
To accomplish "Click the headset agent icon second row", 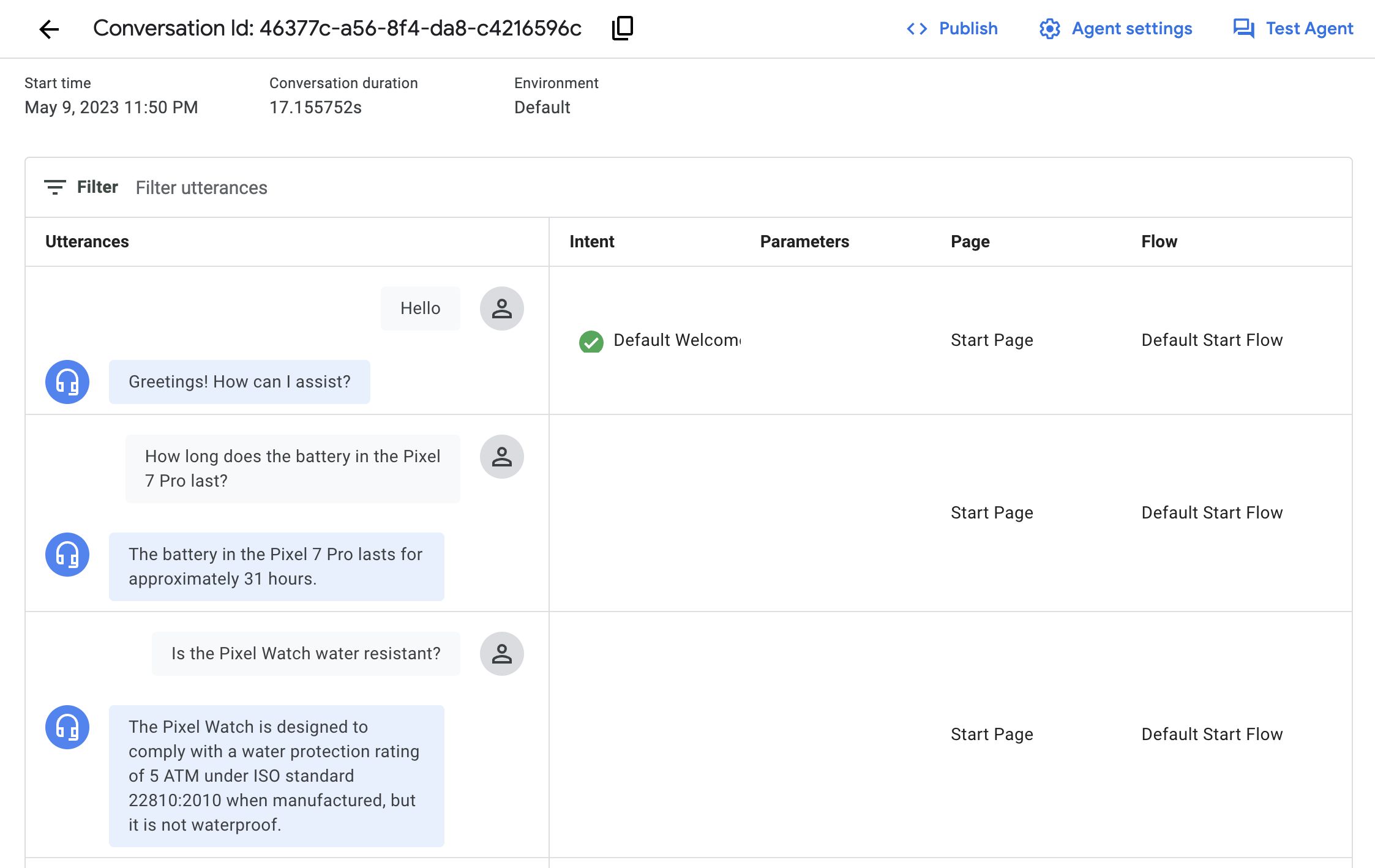I will point(67,554).
